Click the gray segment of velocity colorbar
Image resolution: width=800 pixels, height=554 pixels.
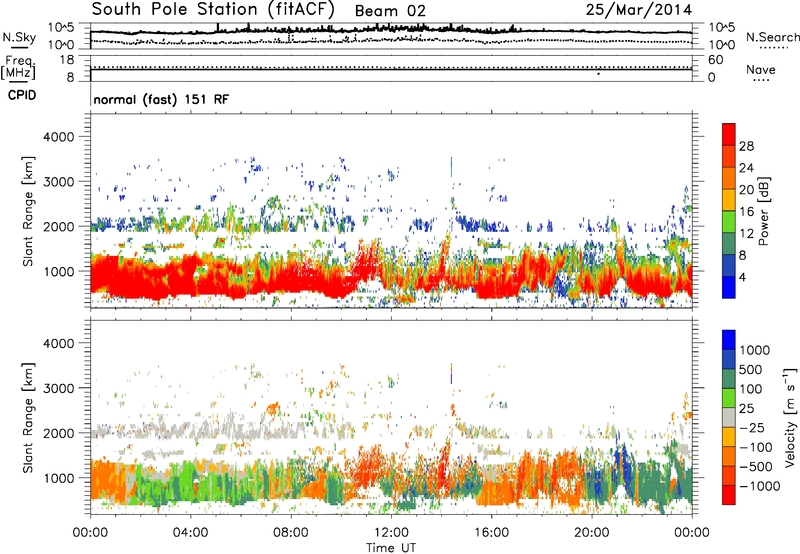click(729, 417)
